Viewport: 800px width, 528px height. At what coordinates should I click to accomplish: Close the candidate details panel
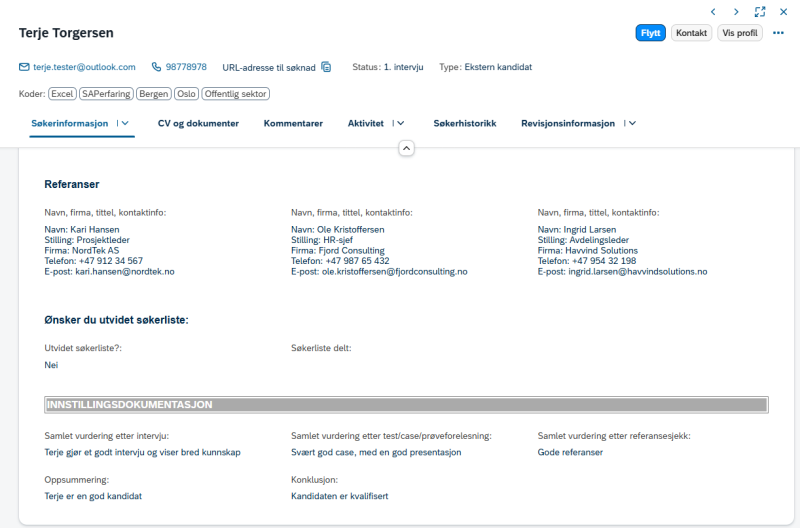[x=784, y=12]
